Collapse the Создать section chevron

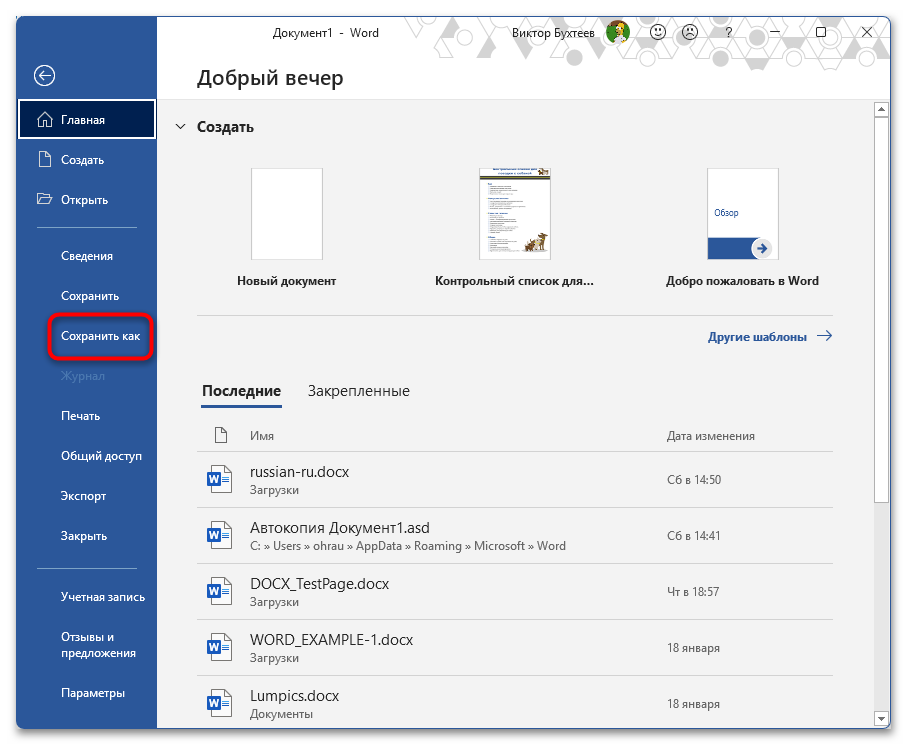[180, 127]
